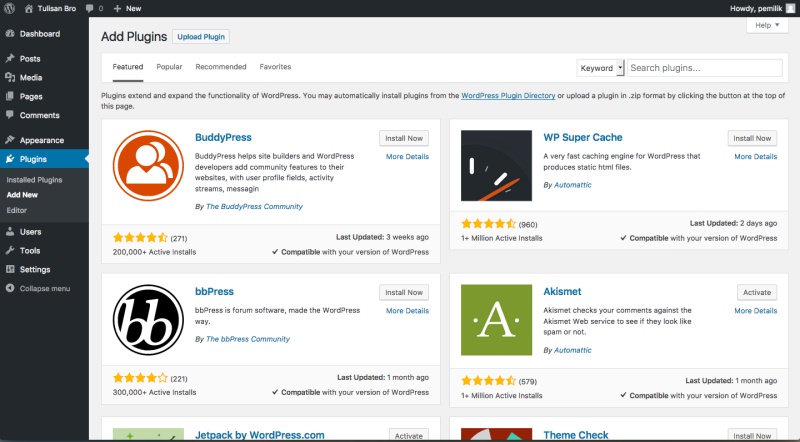Click Install Now for Theme Check
The width and height of the screenshot is (800, 442).
pos(752,435)
